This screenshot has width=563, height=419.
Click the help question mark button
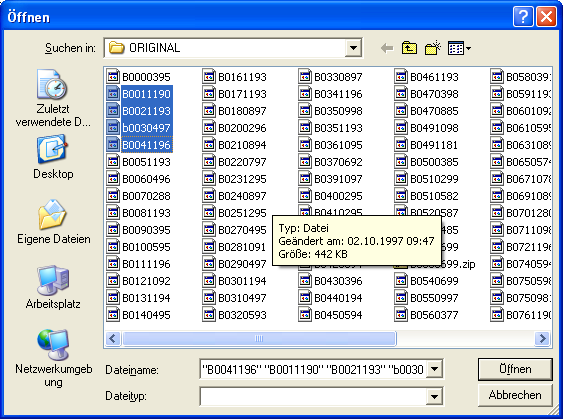[x=523, y=17]
